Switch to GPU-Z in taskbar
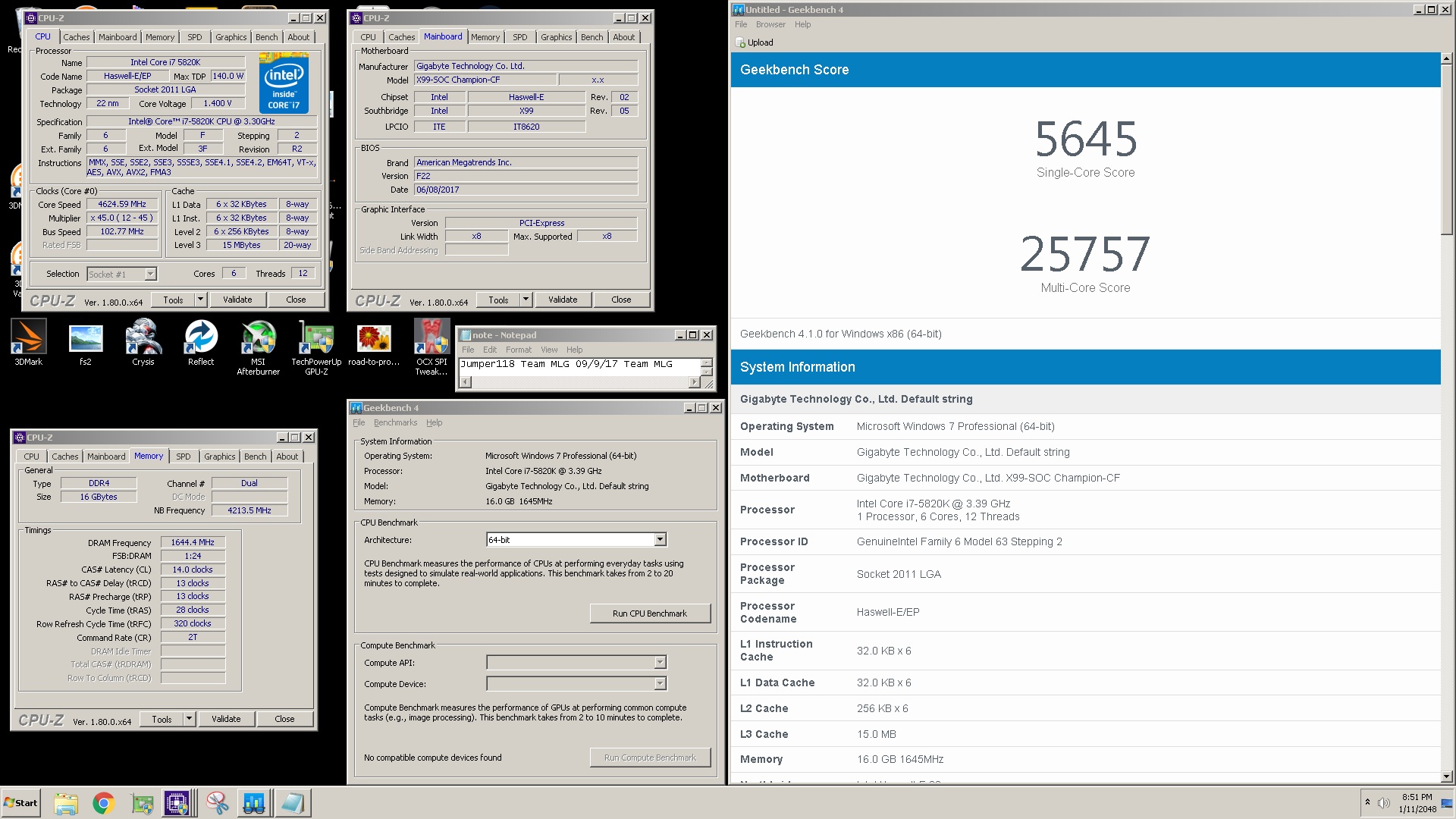This screenshot has width=1456, height=819. tap(142, 803)
